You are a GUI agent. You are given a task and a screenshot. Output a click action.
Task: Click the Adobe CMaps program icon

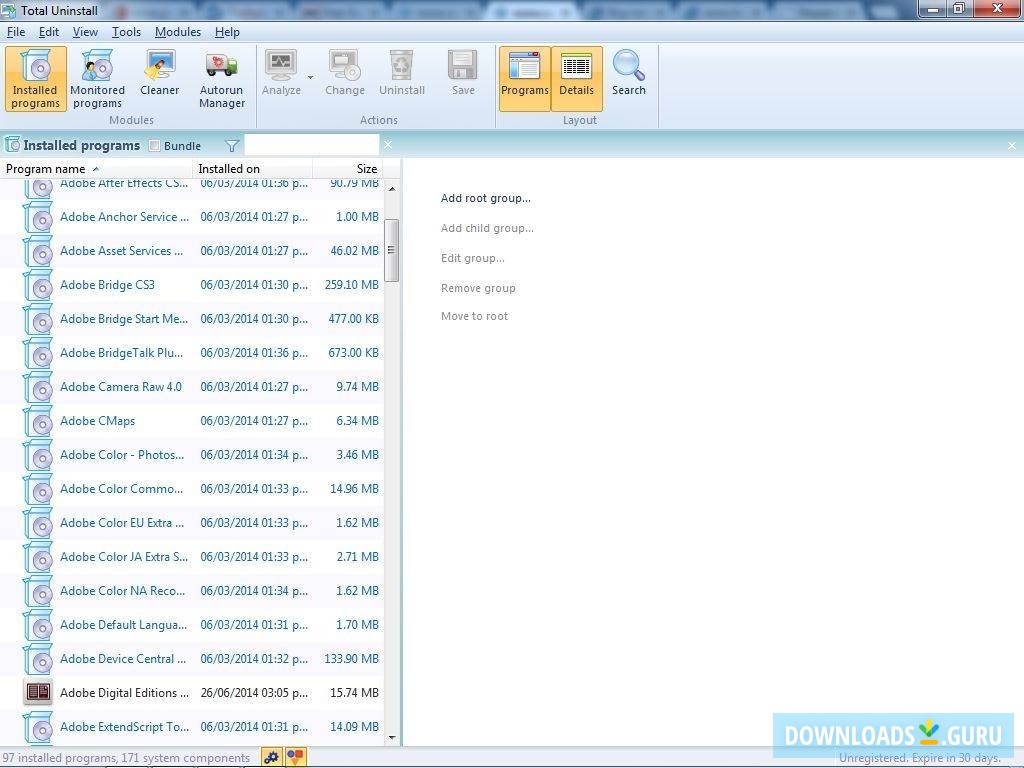(38, 422)
